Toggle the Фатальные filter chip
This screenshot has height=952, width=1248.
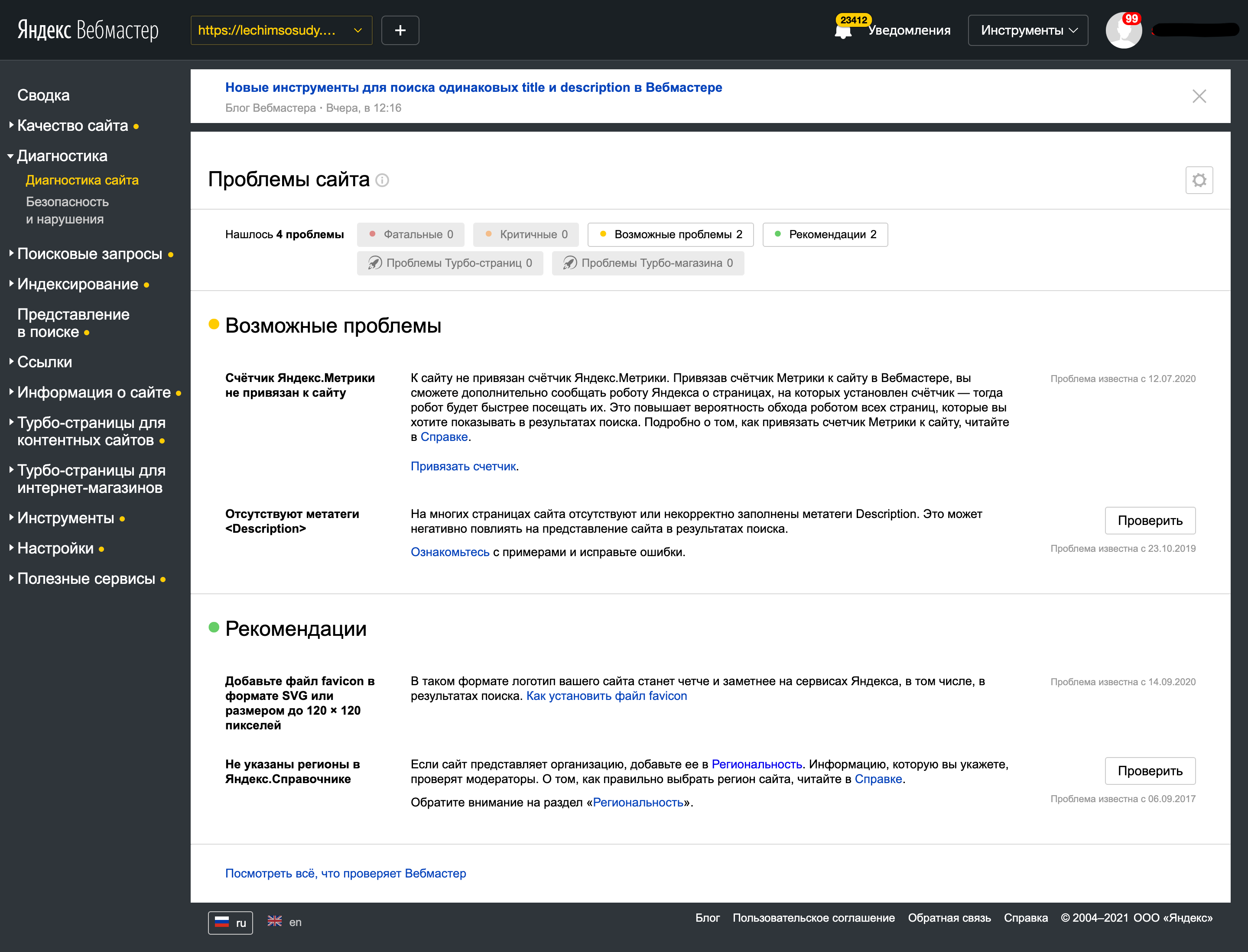(x=410, y=235)
